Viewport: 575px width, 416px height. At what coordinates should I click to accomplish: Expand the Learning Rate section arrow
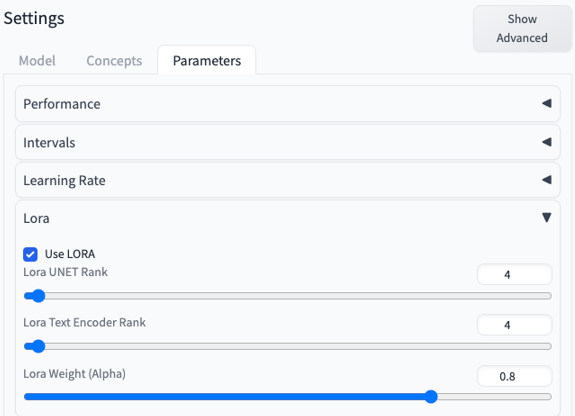546,180
